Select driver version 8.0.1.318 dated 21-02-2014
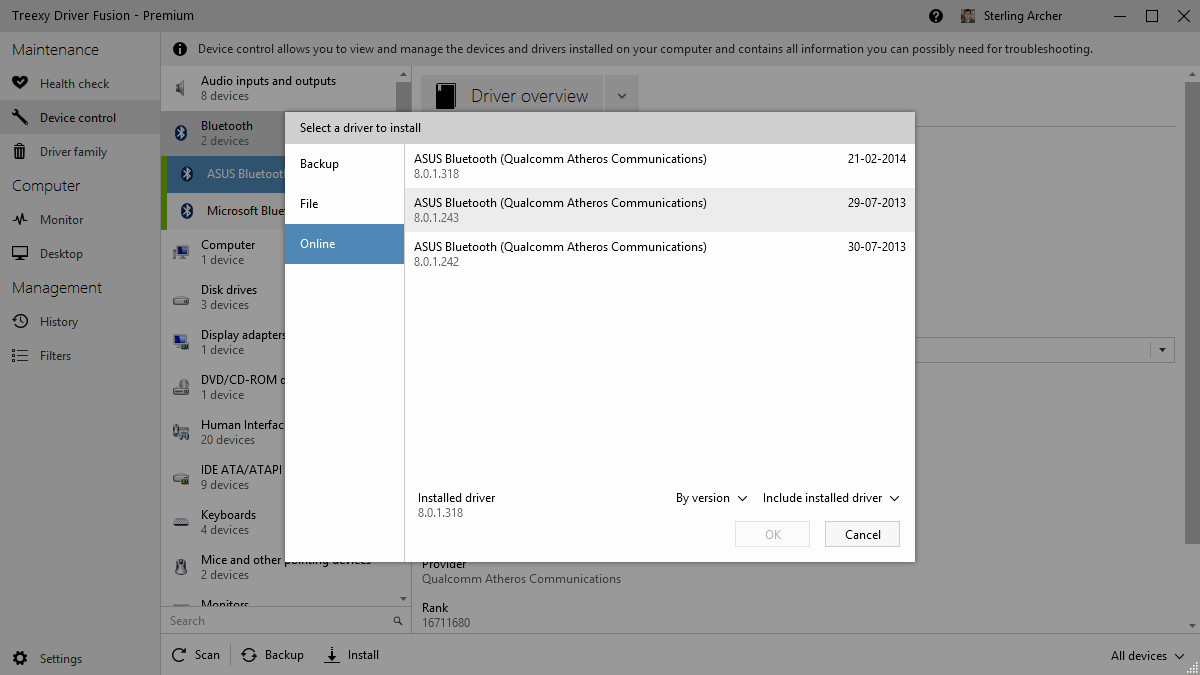Image resolution: width=1200 pixels, height=675 pixels. (659, 166)
